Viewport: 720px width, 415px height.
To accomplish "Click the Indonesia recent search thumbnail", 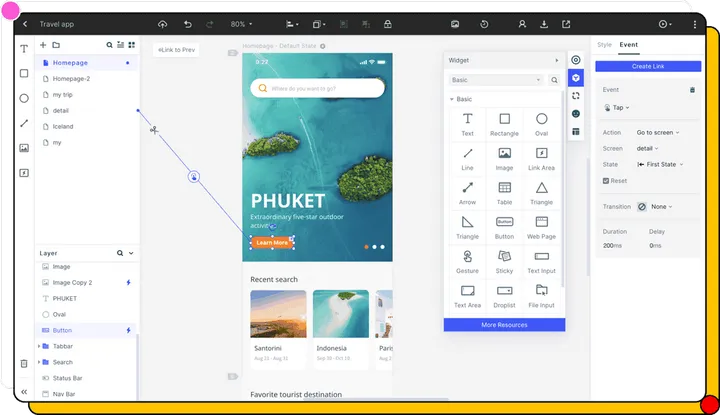I will [x=341, y=314].
